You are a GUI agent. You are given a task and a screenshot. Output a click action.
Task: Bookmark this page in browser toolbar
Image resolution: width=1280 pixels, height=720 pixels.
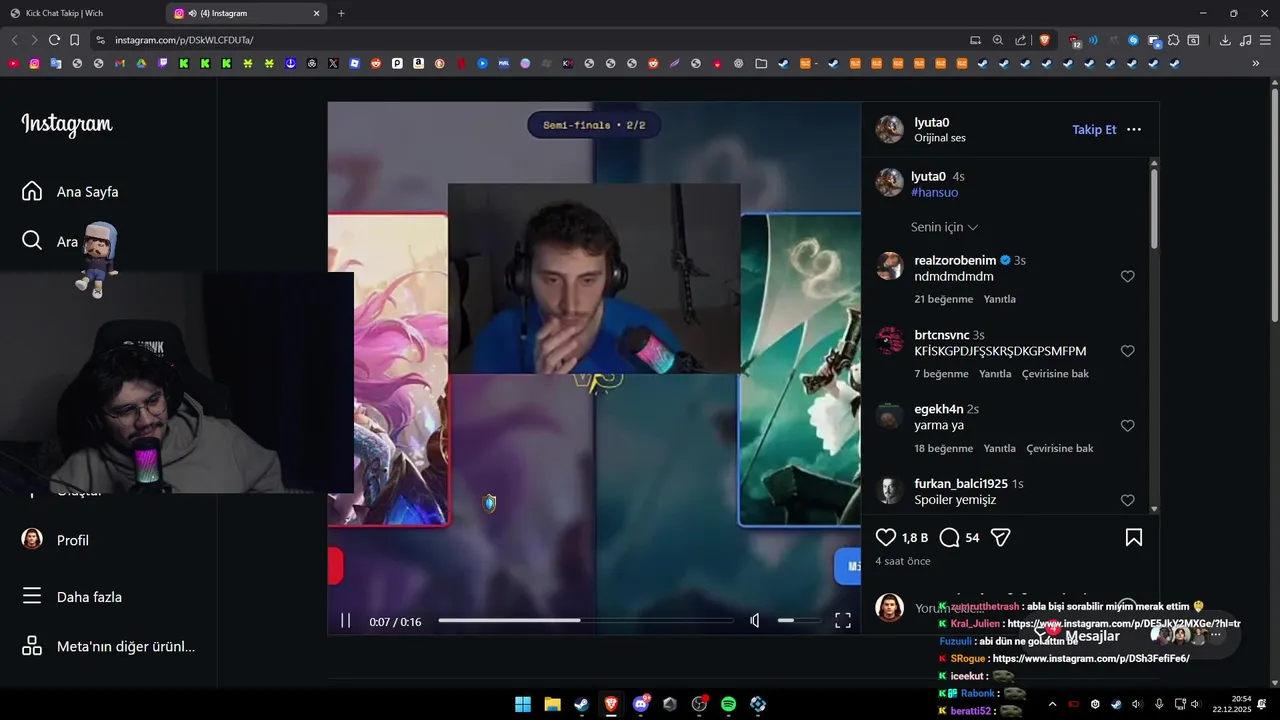(74, 40)
